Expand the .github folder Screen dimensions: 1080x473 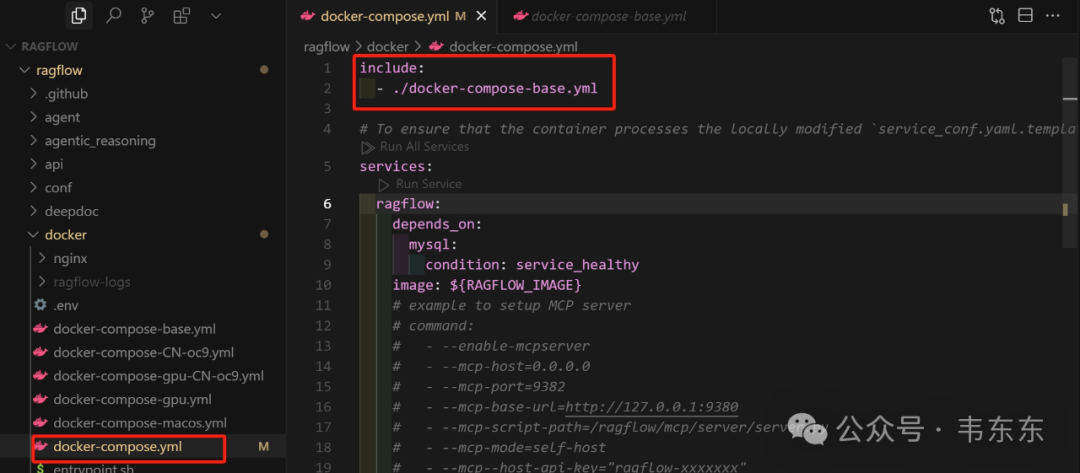coord(66,94)
